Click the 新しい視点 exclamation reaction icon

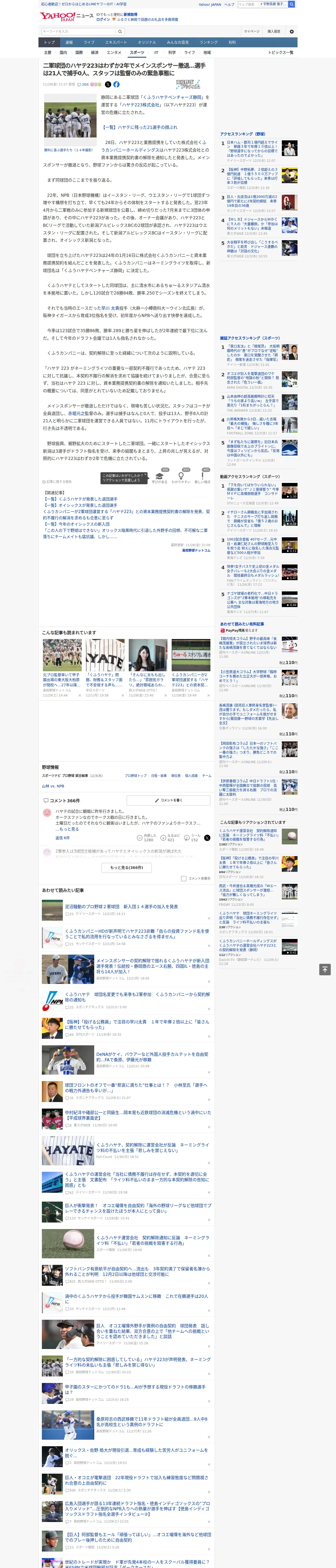203,475
